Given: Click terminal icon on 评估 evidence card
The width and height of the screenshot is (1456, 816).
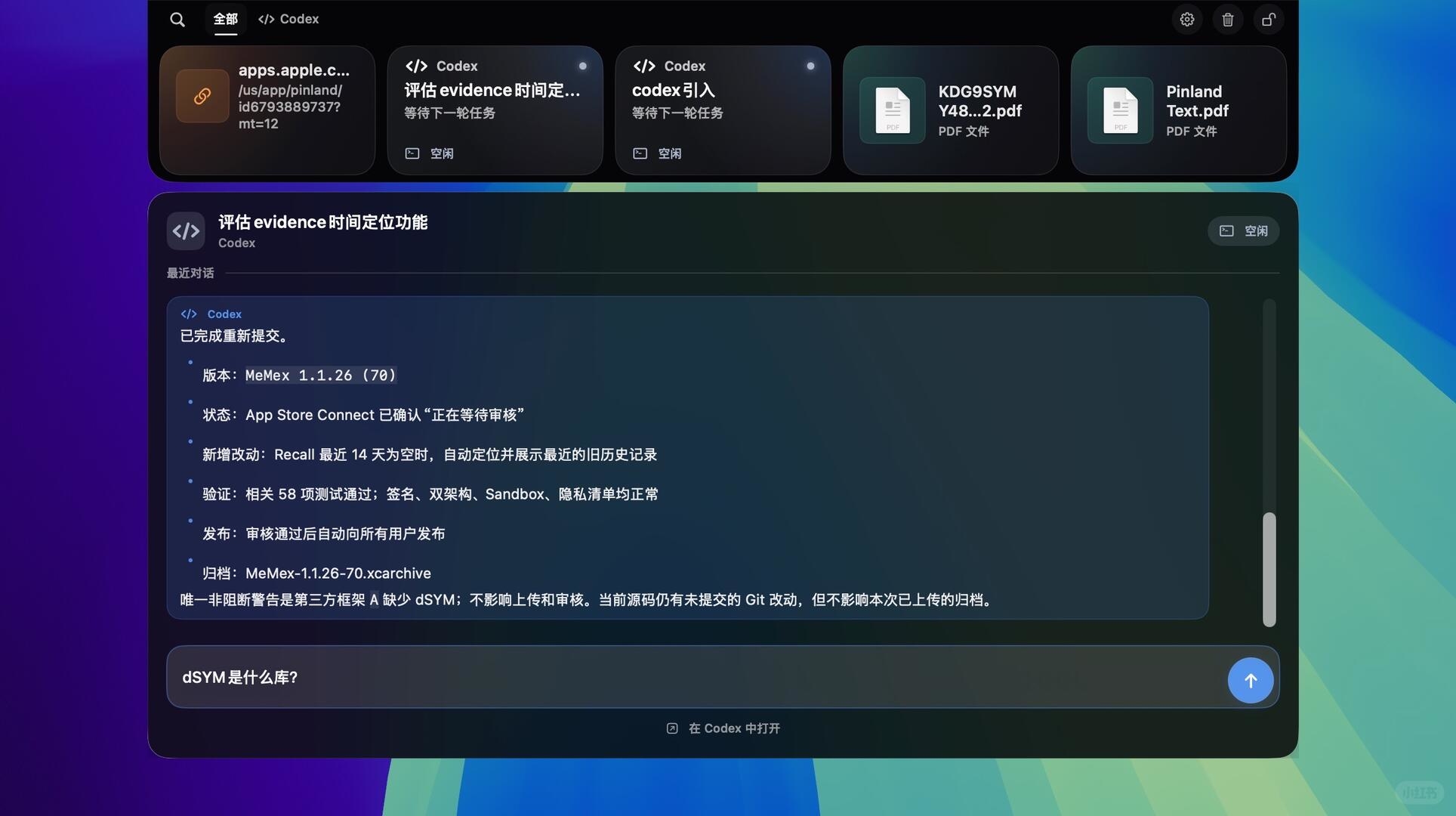Looking at the screenshot, I should [x=412, y=153].
